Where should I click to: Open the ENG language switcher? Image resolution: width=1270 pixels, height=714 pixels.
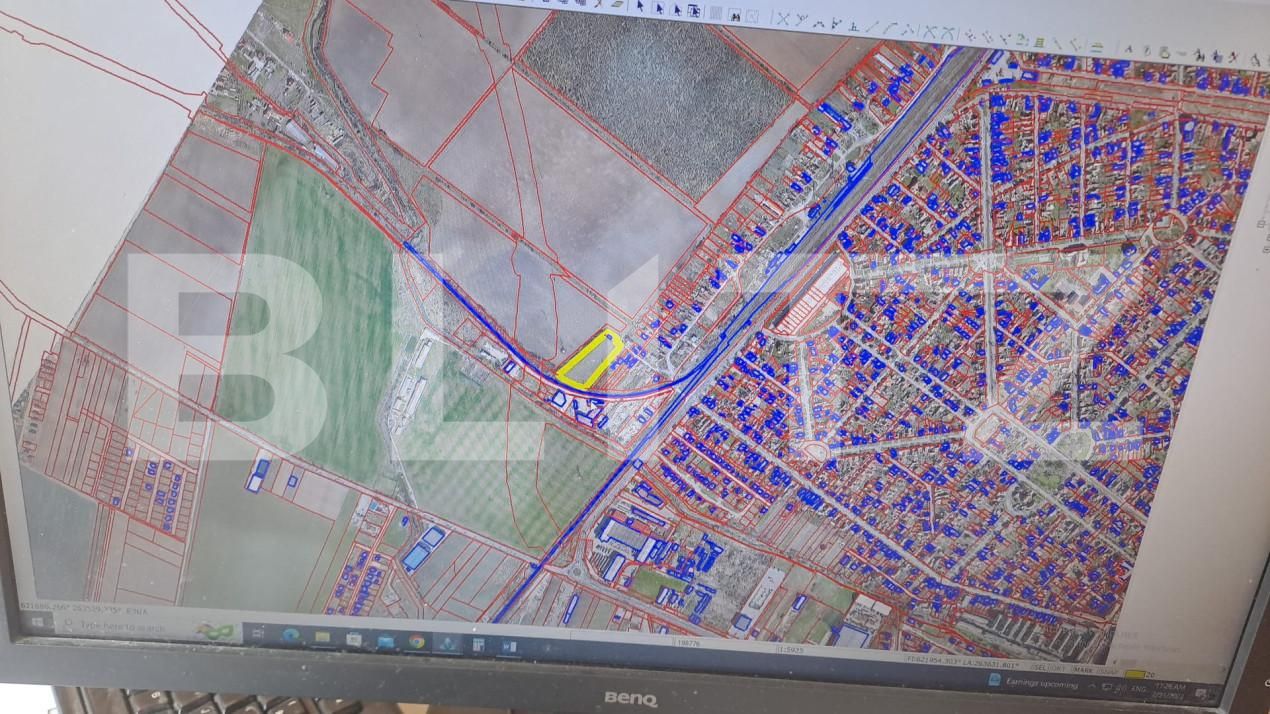(x=1138, y=690)
